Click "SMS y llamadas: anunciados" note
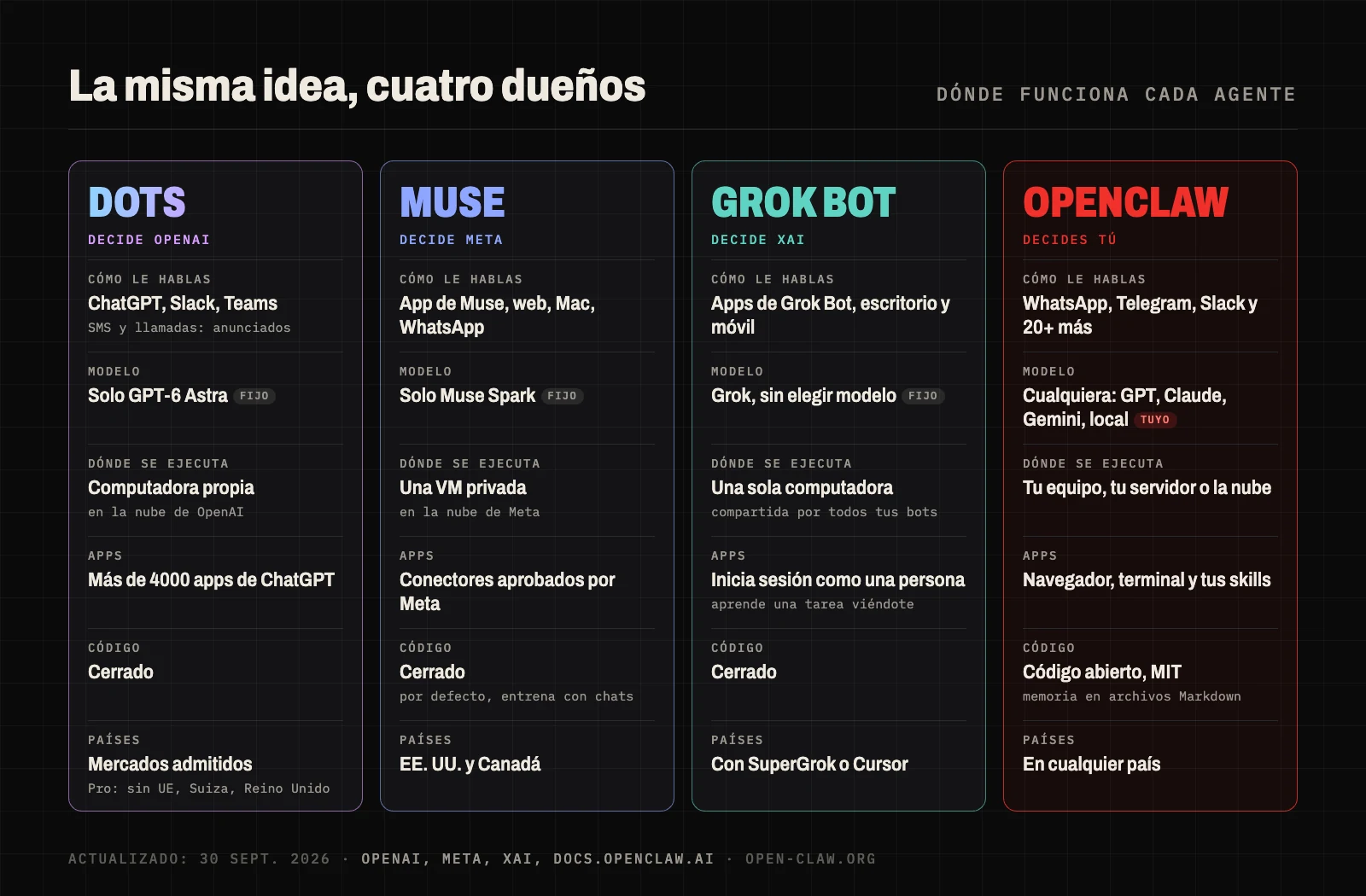Image resolution: width=1366 pixels, height=896 pixels. point(190,328)
